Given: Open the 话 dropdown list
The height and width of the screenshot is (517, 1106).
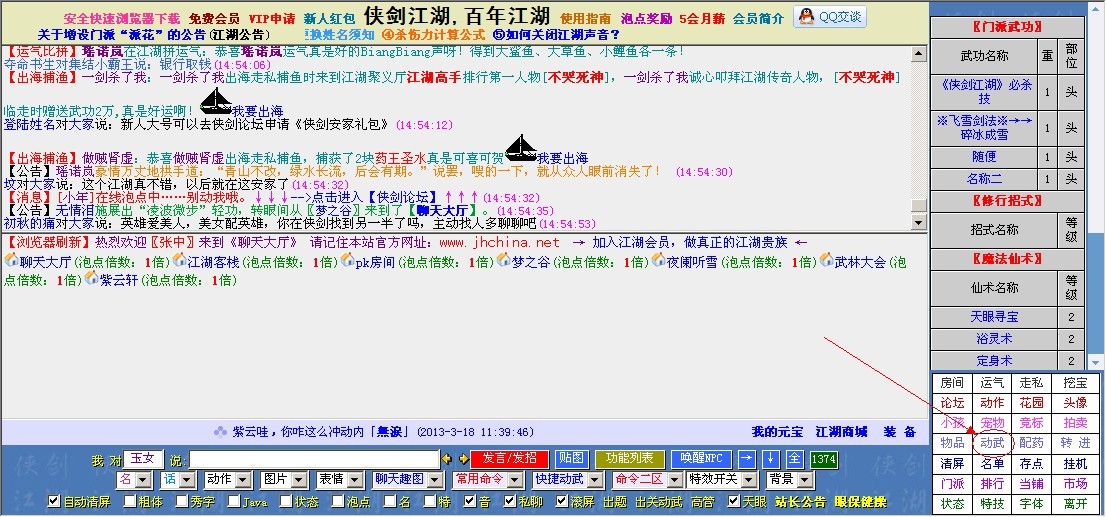Looking at the screenshot, I should click(x=177, y=480).
